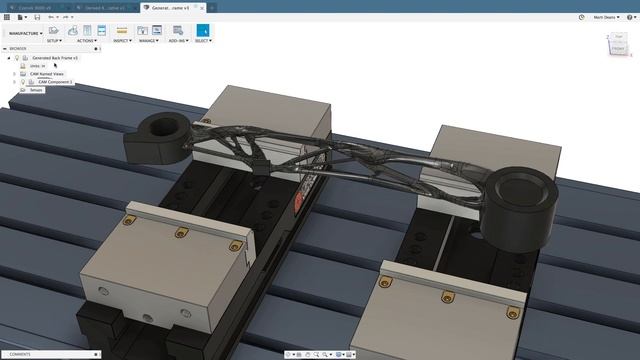Viewport: 640px width, 360px height.
Task: Expand the CAM Named Views node
Action: pyautogui.click(x=15, y=74)
